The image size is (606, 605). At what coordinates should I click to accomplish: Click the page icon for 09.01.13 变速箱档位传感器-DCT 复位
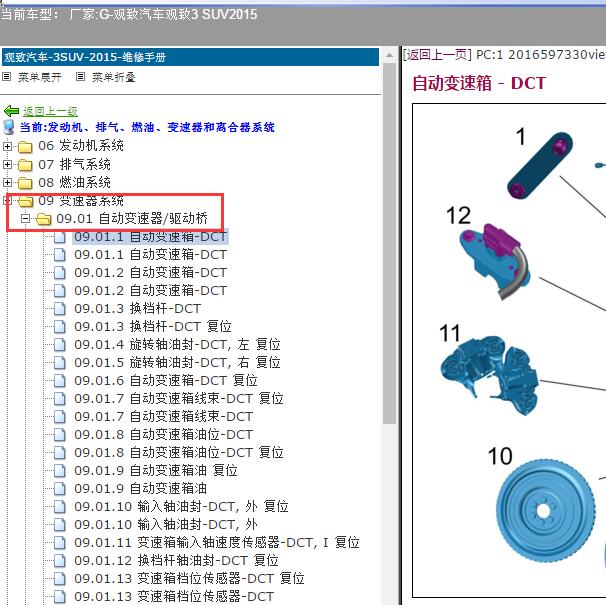pyautogui.click(x=60, y=578)
